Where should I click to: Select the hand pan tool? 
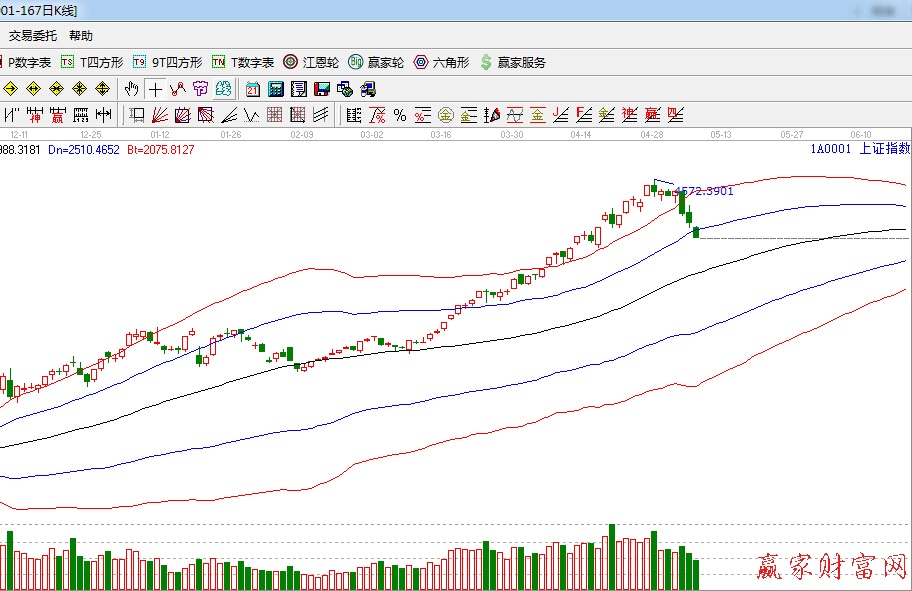(131, 89)
